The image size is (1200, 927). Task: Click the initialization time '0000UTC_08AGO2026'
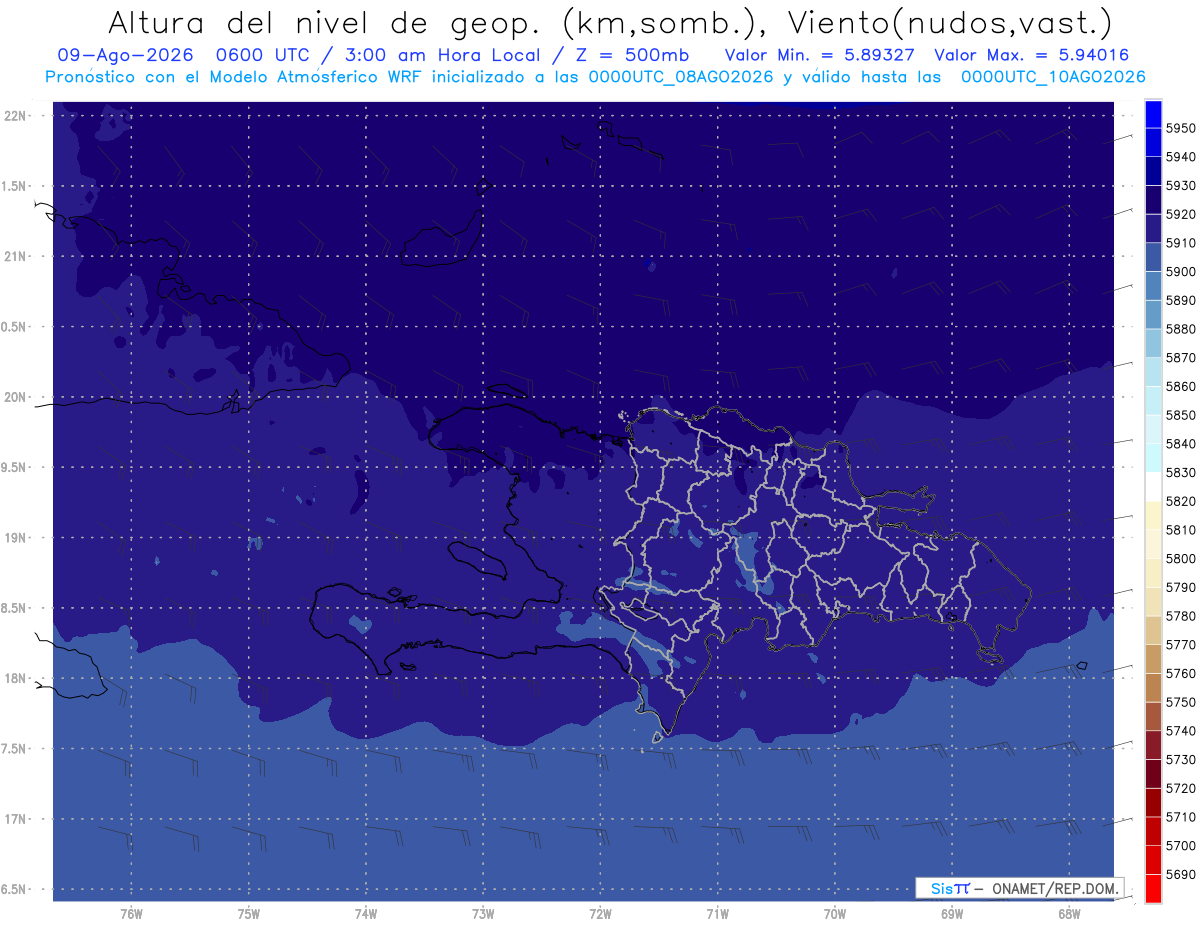(x=681, y=76)
